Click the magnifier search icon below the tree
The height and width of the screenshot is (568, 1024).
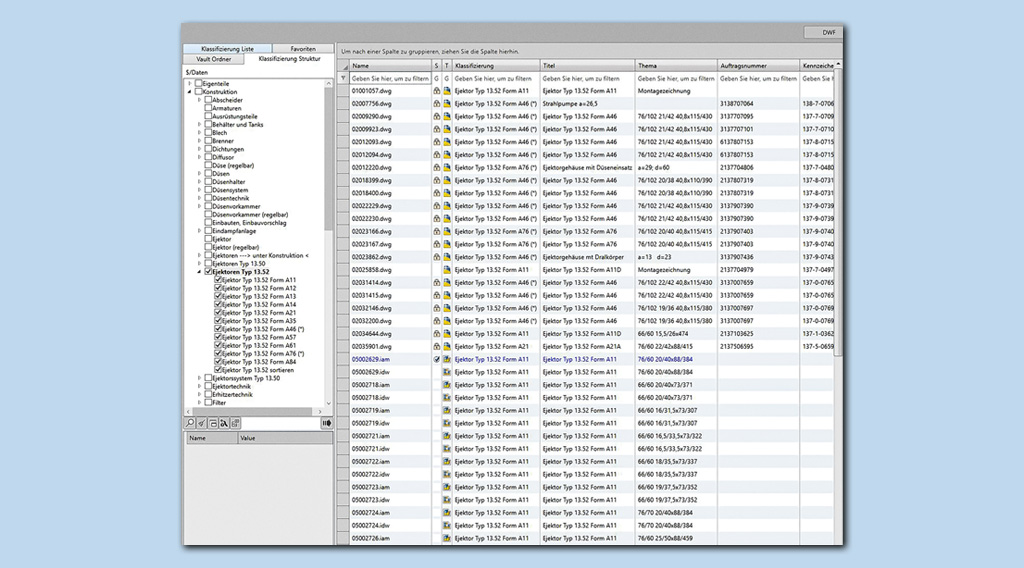tap(190, 423)
